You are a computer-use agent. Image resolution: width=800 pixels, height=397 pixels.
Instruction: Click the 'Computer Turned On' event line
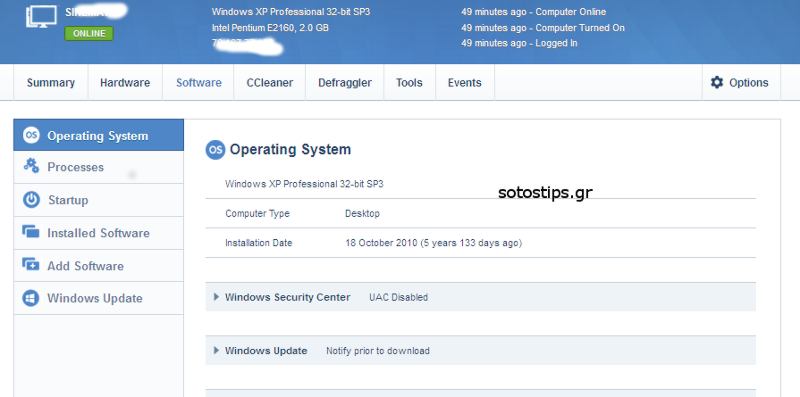click(543, 28)
